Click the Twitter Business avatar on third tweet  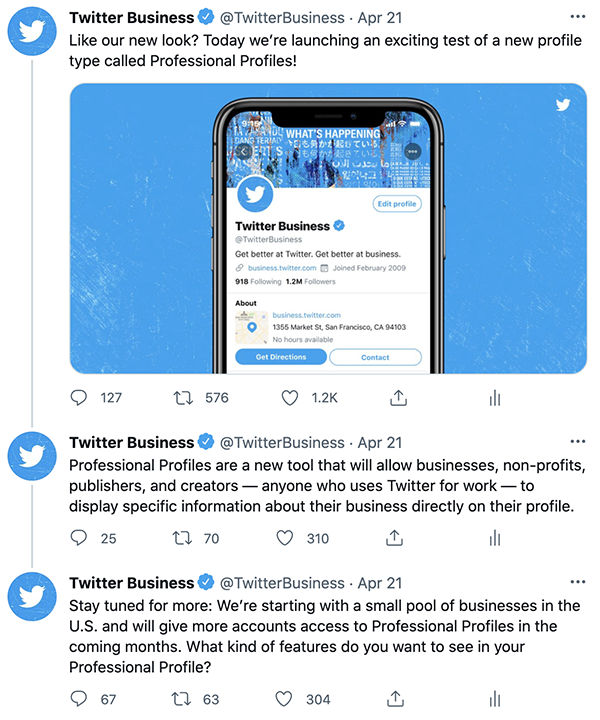(32, 599)
